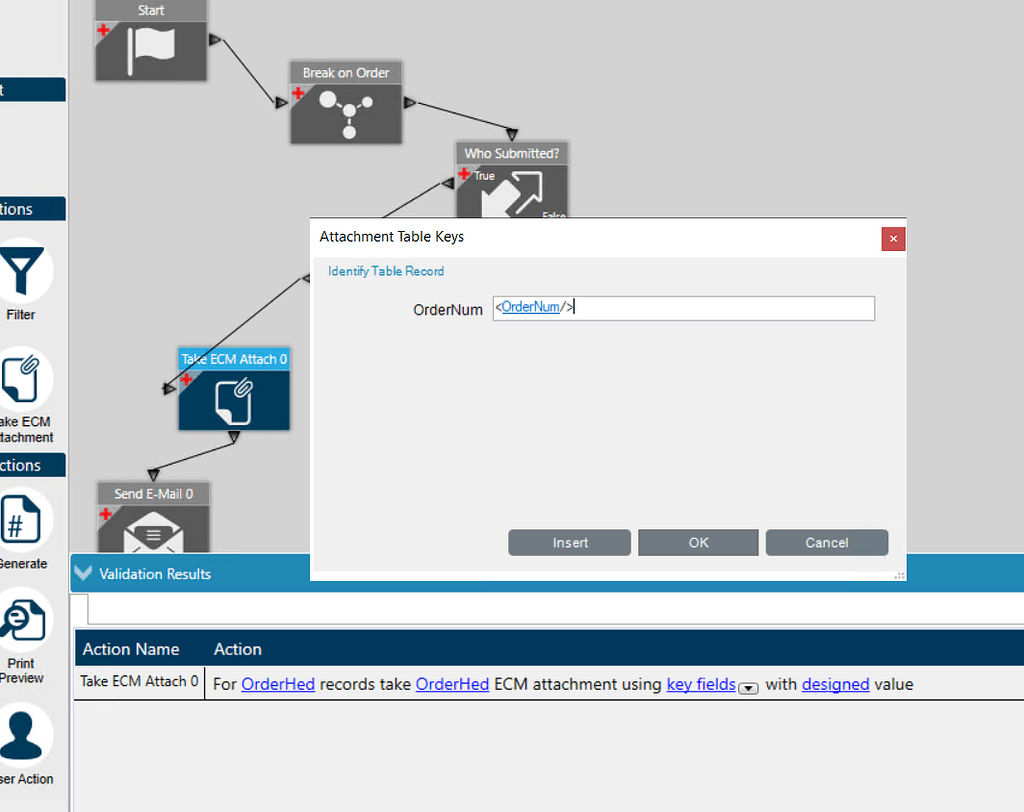Viewport: 1024px width, 812px height.
Task: Click the Who Submitted? decision node icon
Action: click(x=513, y=192)
